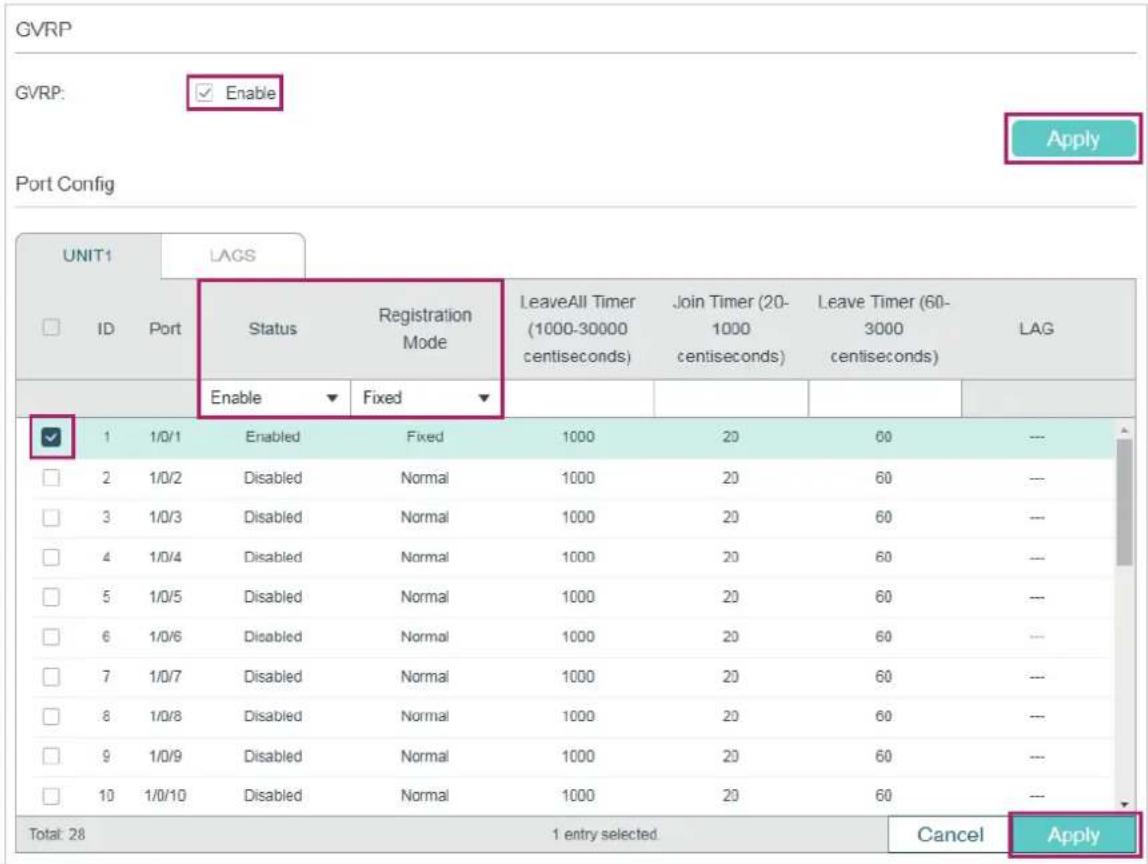Check the checkbox for port 1/0/8
The height and width of the screenshot is (864, 1148).
(x=51, y=716)
